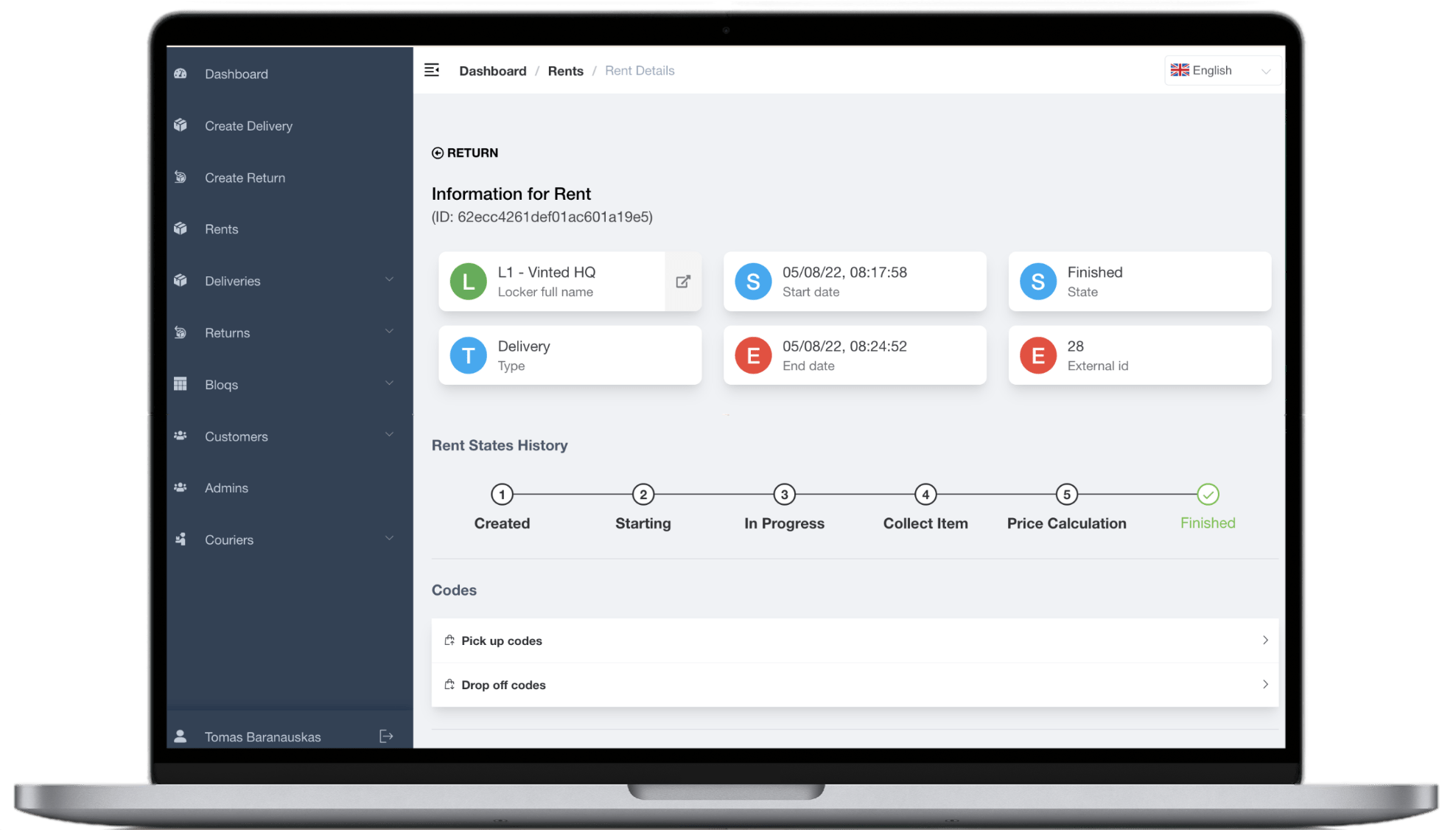Expand the Customers sidebar submenu
Viewport: 1456px width, 830px height.
pyautogui.click(x=389, y=436)
